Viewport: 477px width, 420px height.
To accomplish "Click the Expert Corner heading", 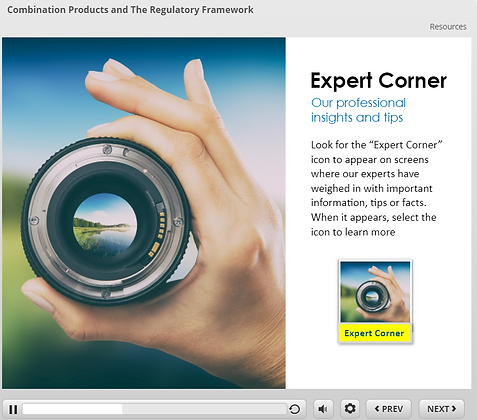I will 379,81.
